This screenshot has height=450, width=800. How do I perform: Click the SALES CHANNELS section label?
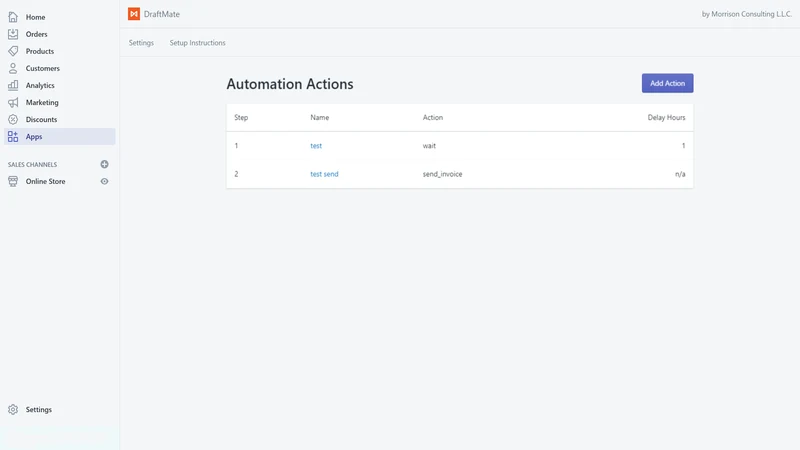coord(32,164)
